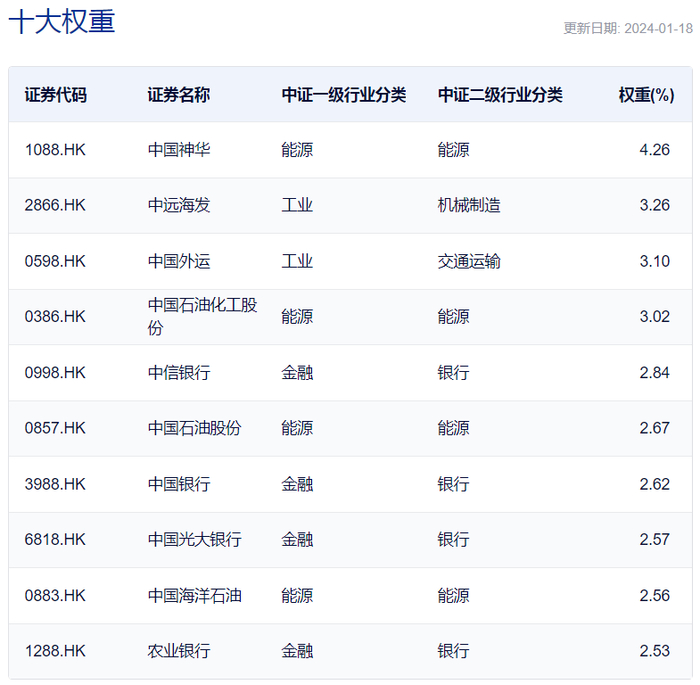Click 交通运输 industry cell

469,261
